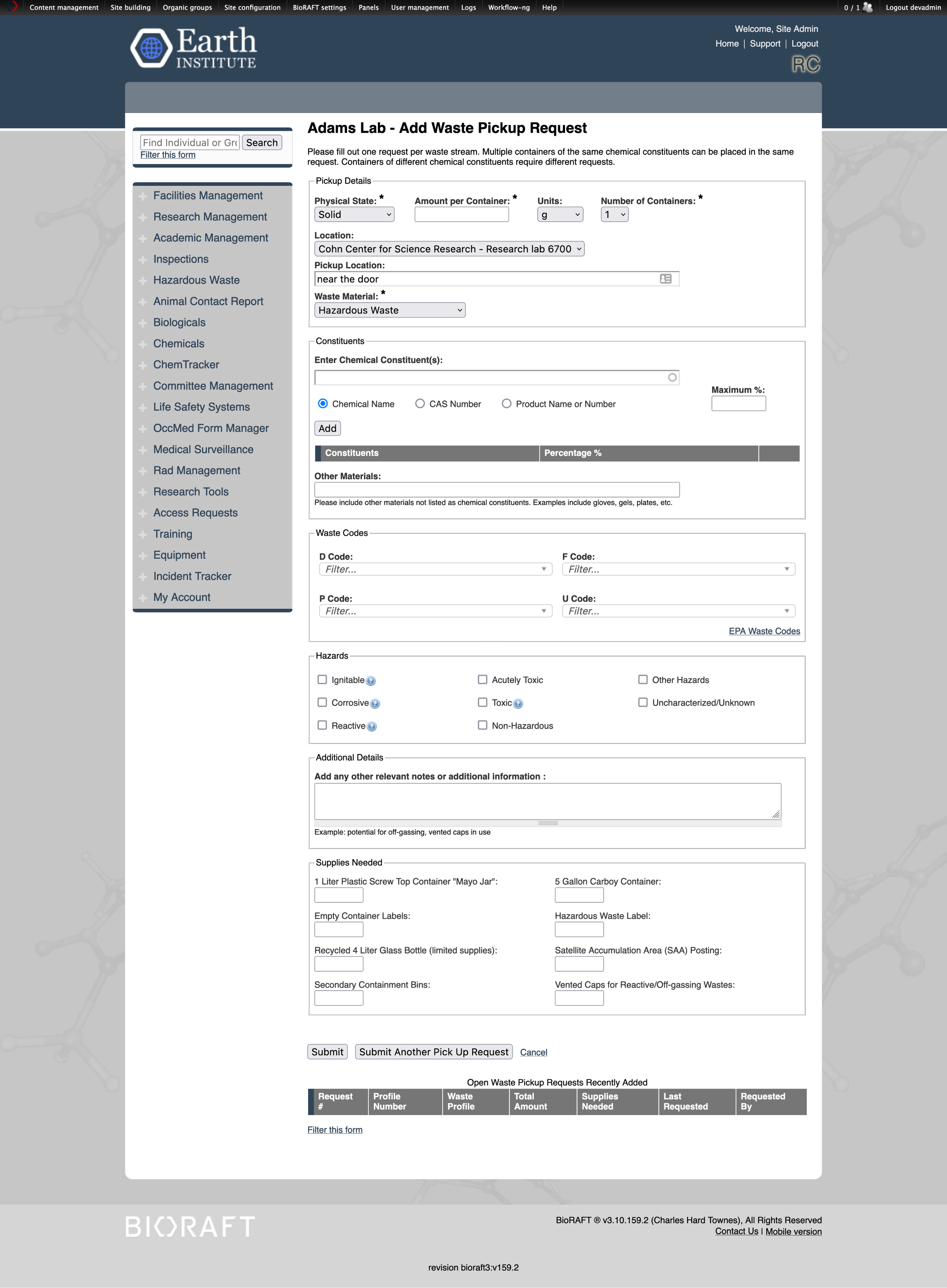Click the search icon inside chemical constituent field
947x1288 pixels.
[672, 377]
